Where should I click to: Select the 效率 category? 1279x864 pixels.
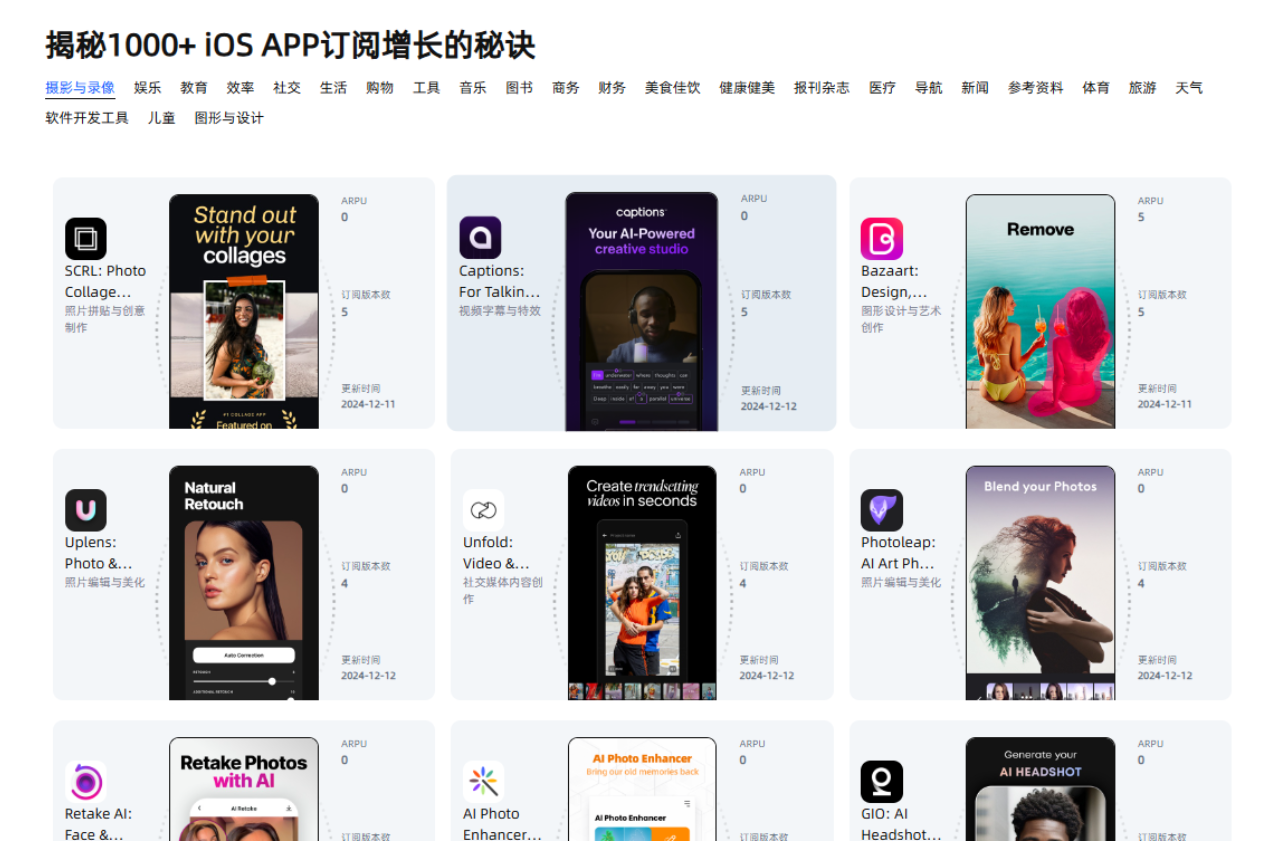pos(240,88)
